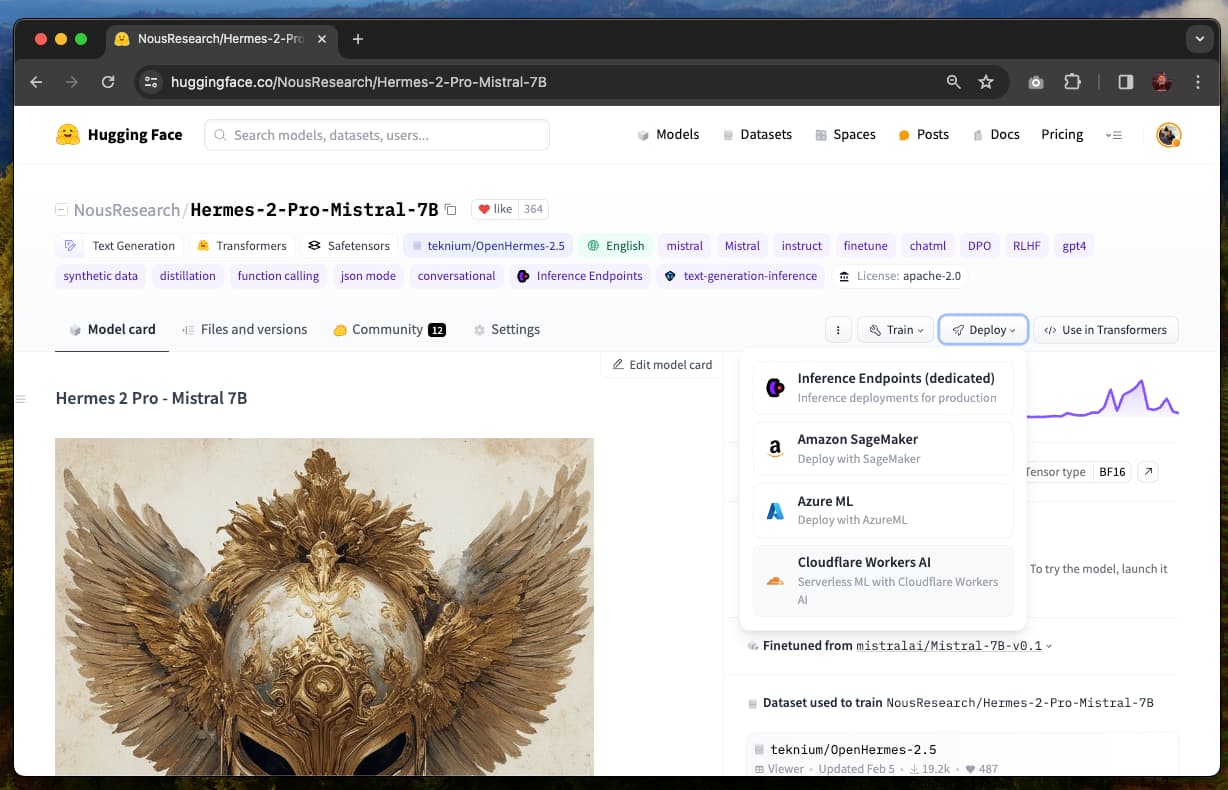The height and width of the screenshot is (790, 1228).
Task: Toggle the browser side panel
Action: point(1125,82)
